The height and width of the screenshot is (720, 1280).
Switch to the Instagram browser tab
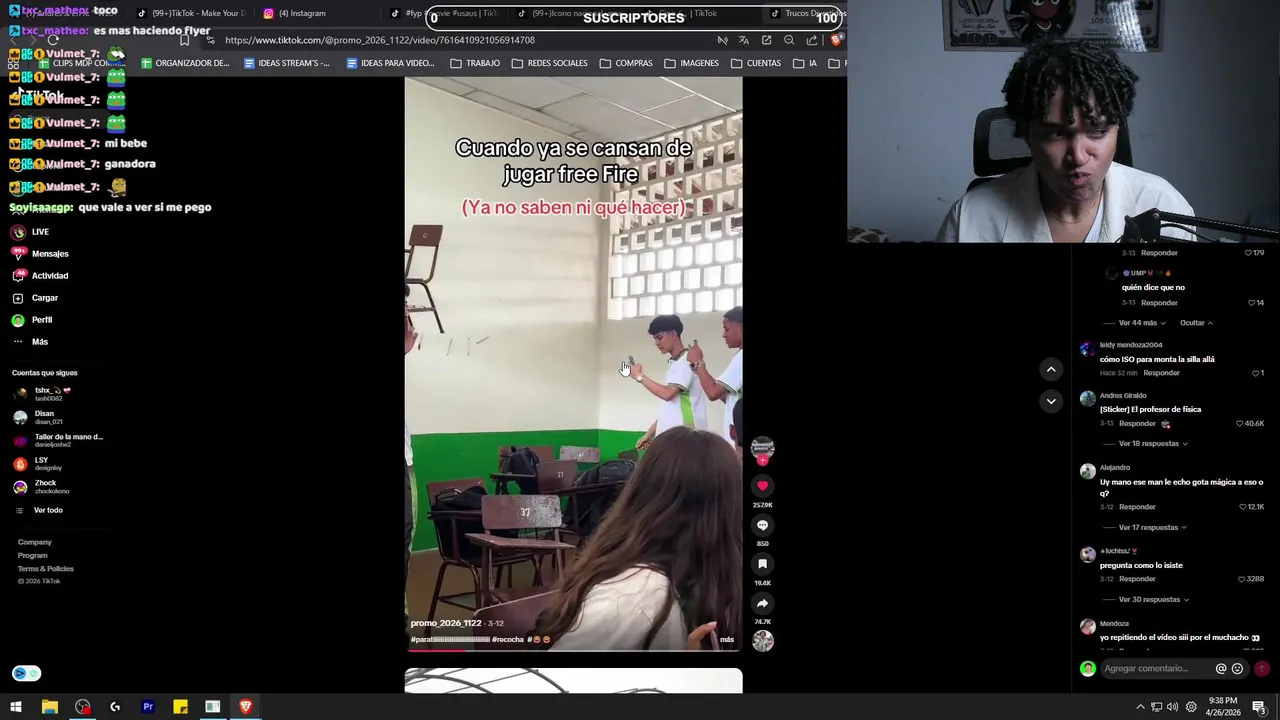coord(301,13)
